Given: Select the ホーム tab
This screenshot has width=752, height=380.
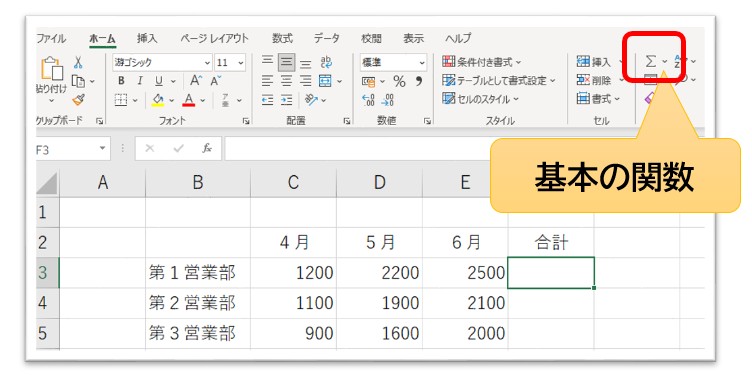Looking at the screenshot, I should tap(102, 39).
